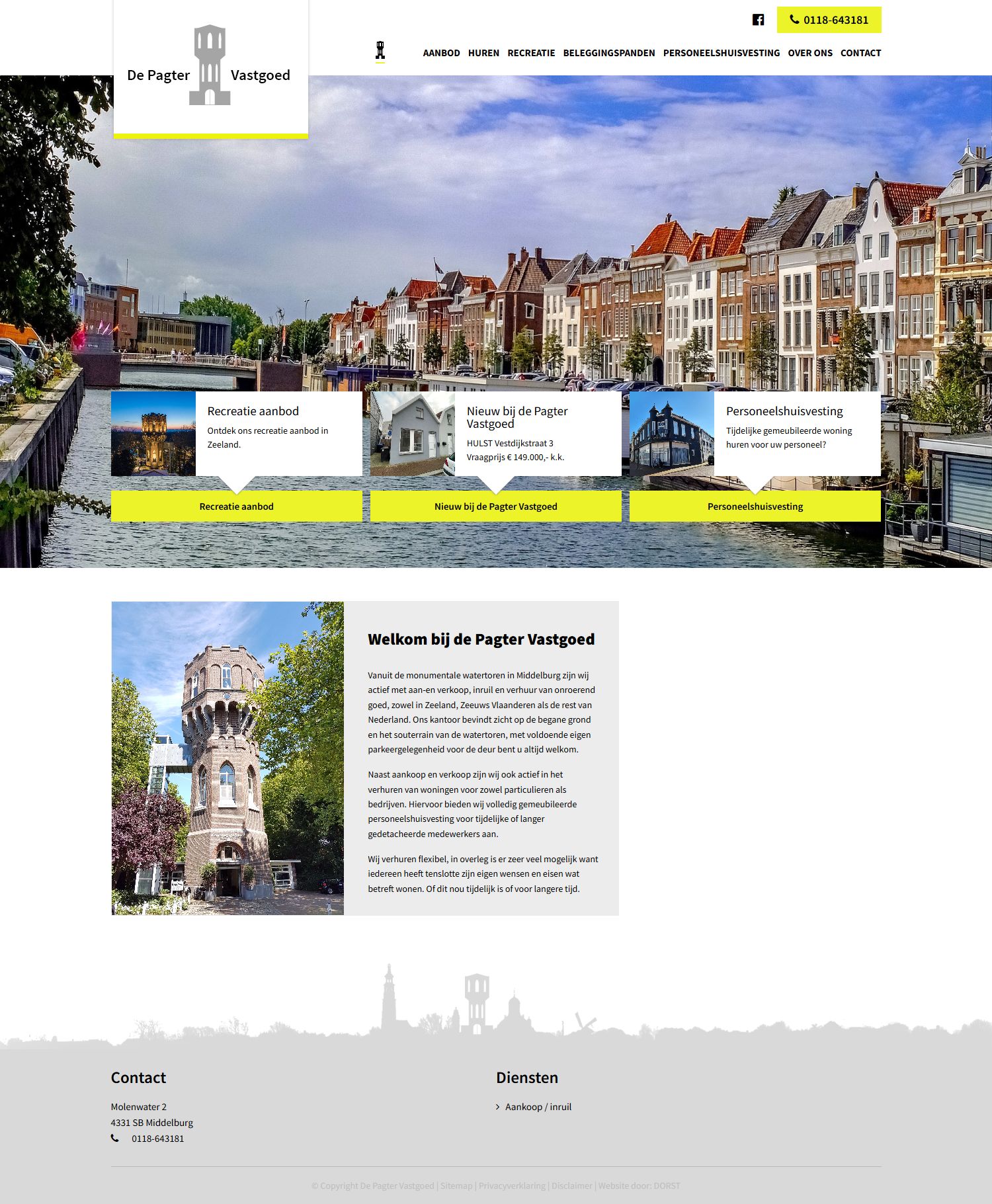Open the Vestdijkstraat 3 house thumbnail

(412, 434)
